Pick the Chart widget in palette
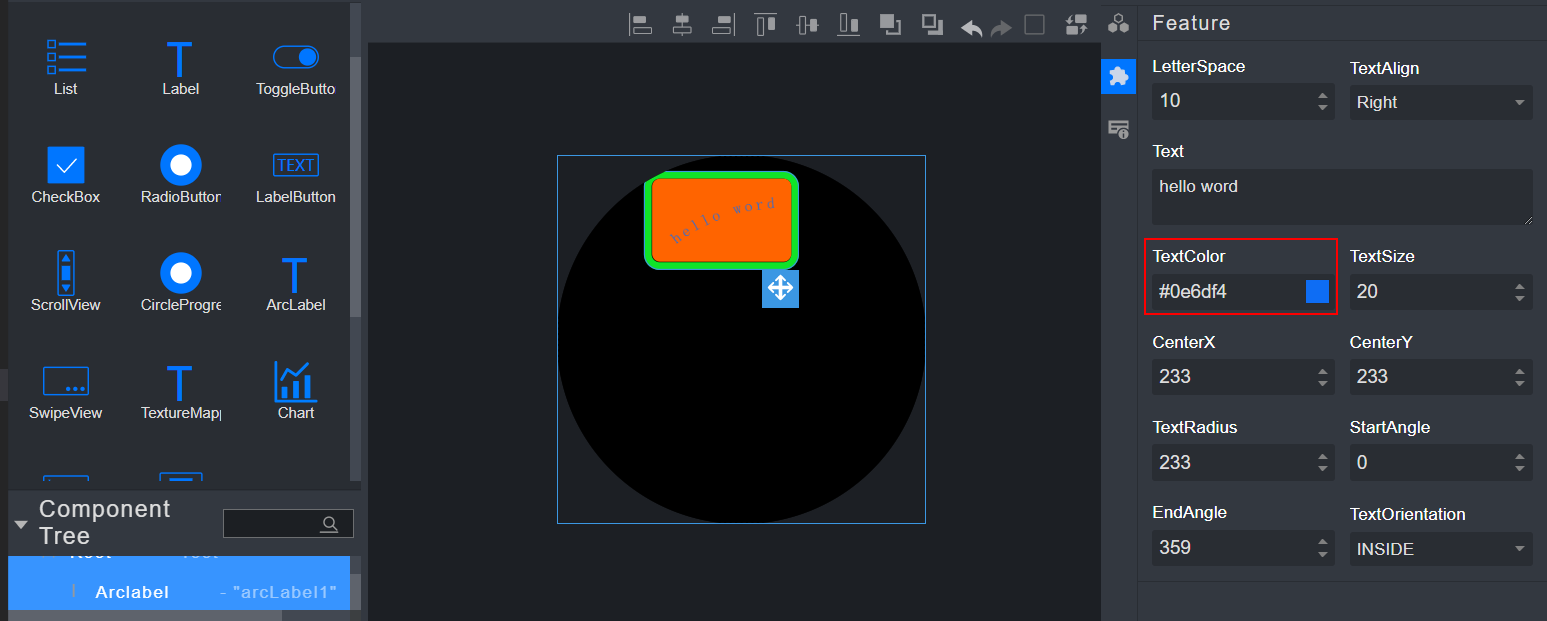Viewport: 1547px width, 621px height. pos(295,390)
